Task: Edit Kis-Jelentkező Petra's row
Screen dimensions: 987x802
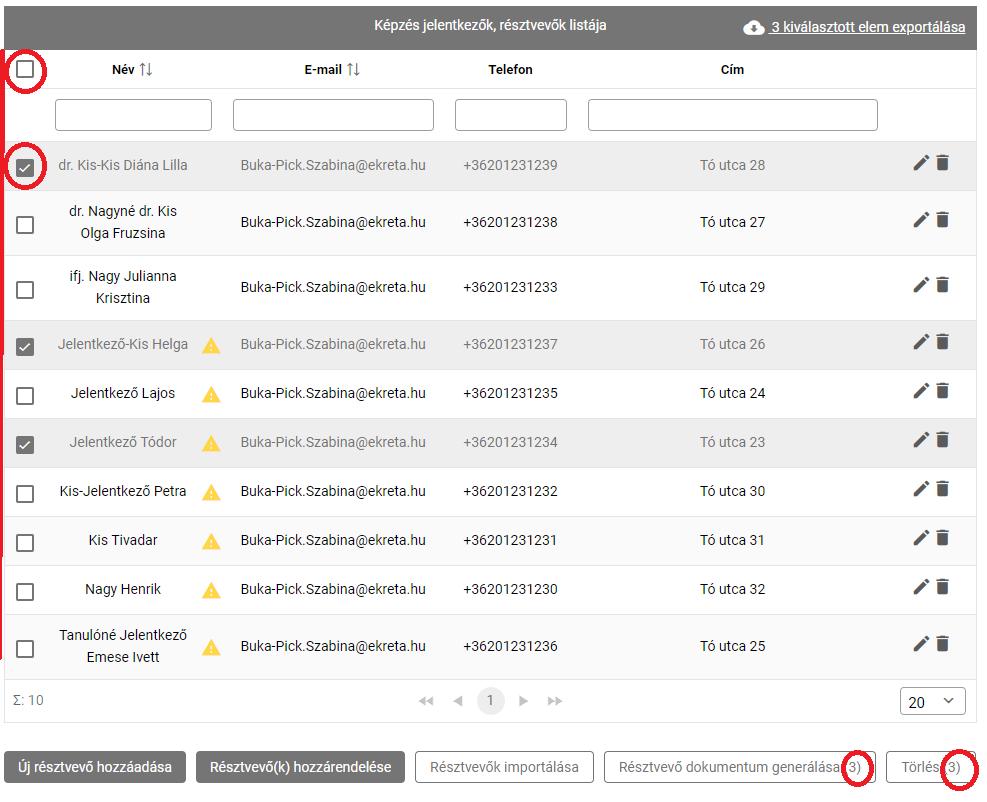Action: [921, 489]
